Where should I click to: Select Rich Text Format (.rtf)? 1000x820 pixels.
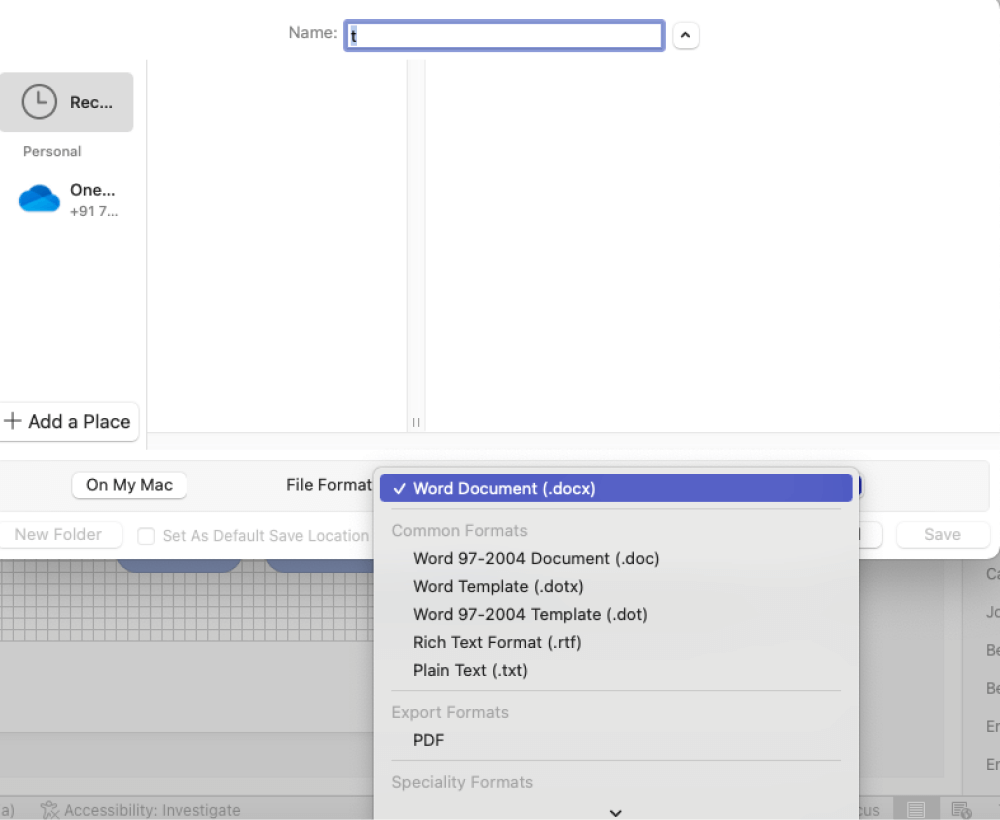tap(497, 643)
